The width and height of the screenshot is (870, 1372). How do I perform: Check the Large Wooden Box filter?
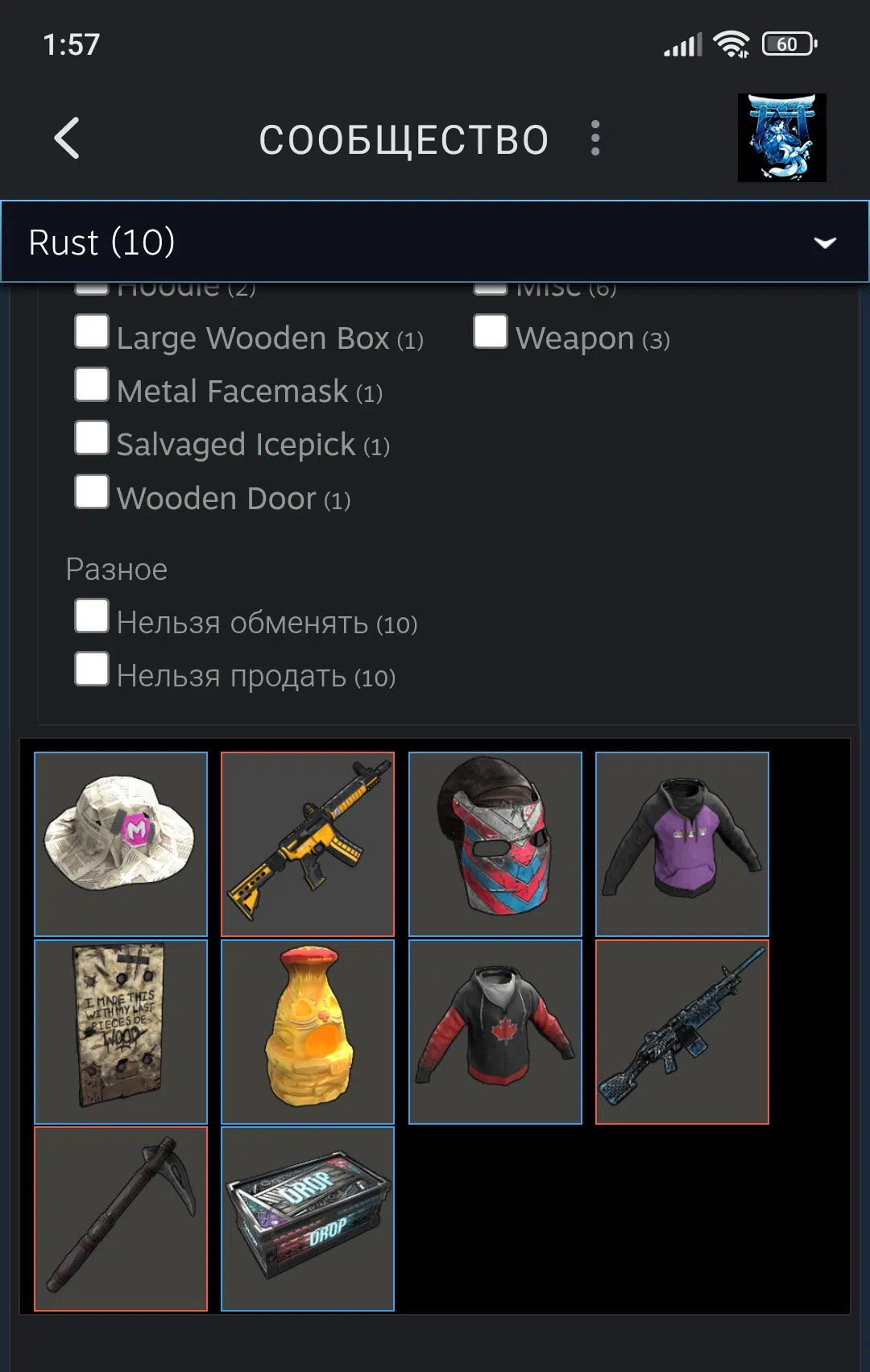[92, 331]
